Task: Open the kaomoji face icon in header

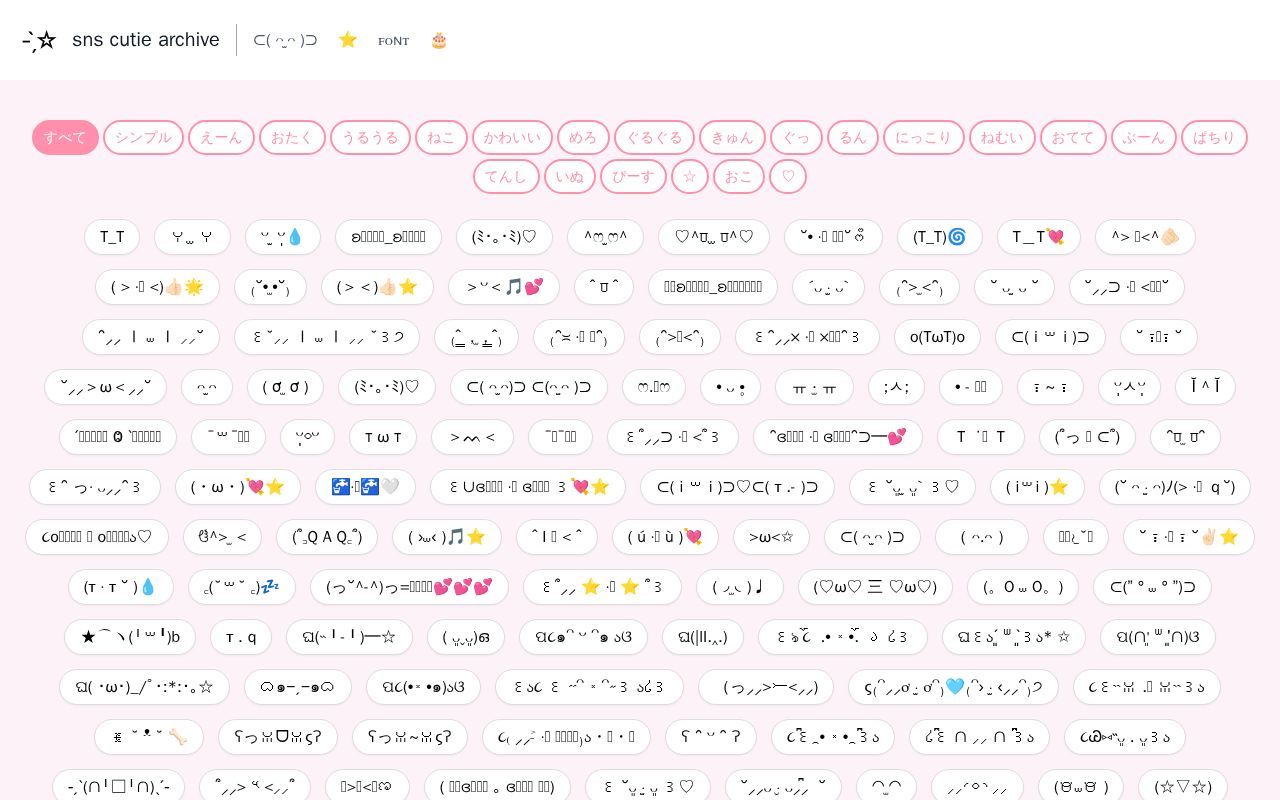Action: point(285,40)
